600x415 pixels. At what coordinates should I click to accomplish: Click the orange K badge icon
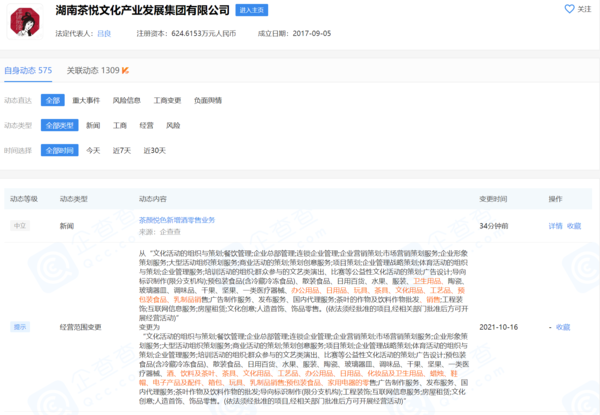click(125, 70)
